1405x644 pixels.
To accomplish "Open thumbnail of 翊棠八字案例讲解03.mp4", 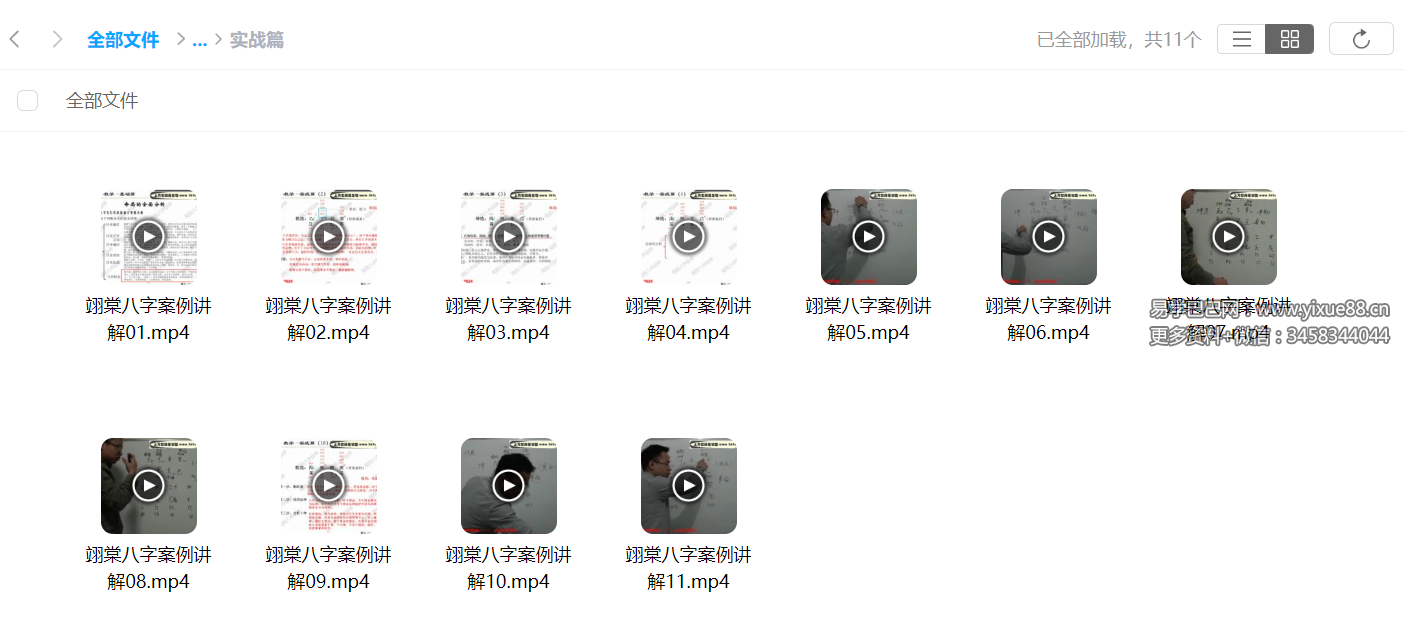I will pos(509,237).
